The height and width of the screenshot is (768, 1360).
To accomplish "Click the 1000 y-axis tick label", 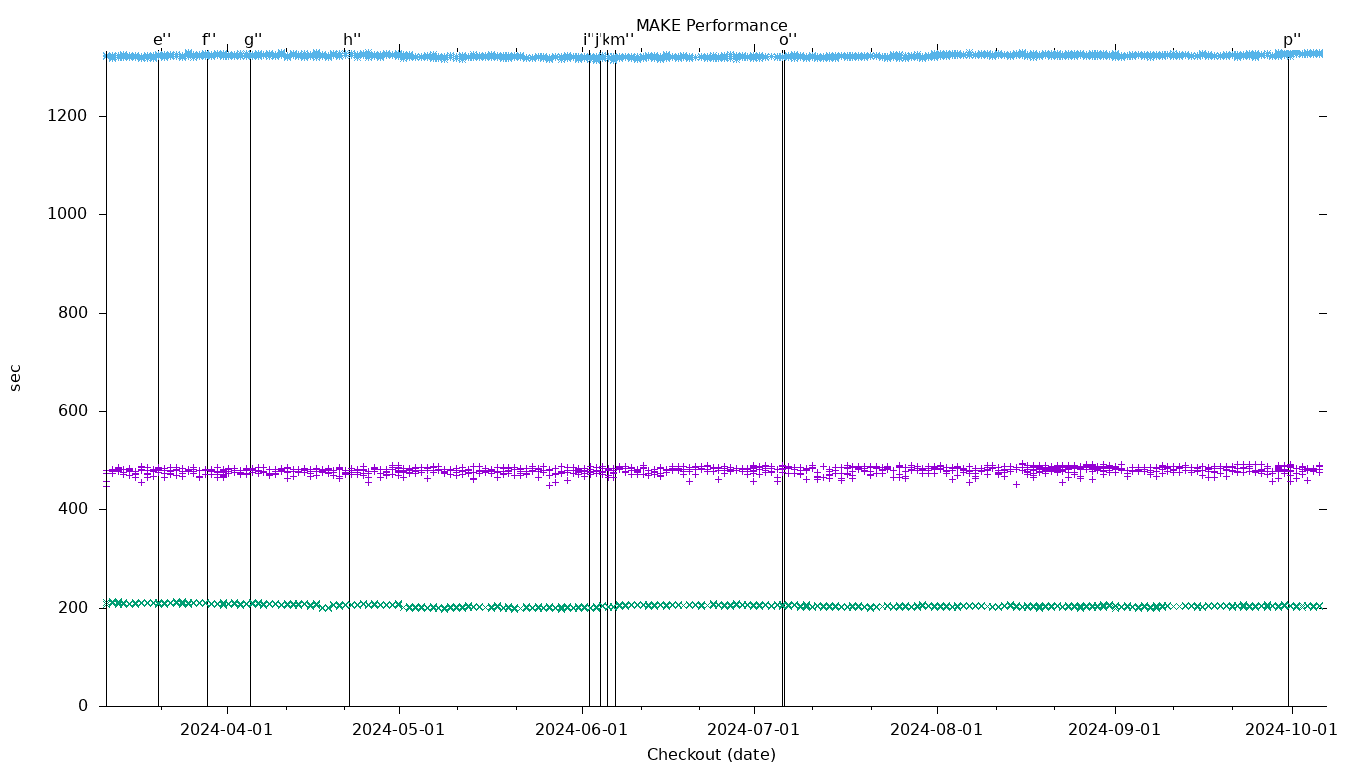I will point(67,214).
